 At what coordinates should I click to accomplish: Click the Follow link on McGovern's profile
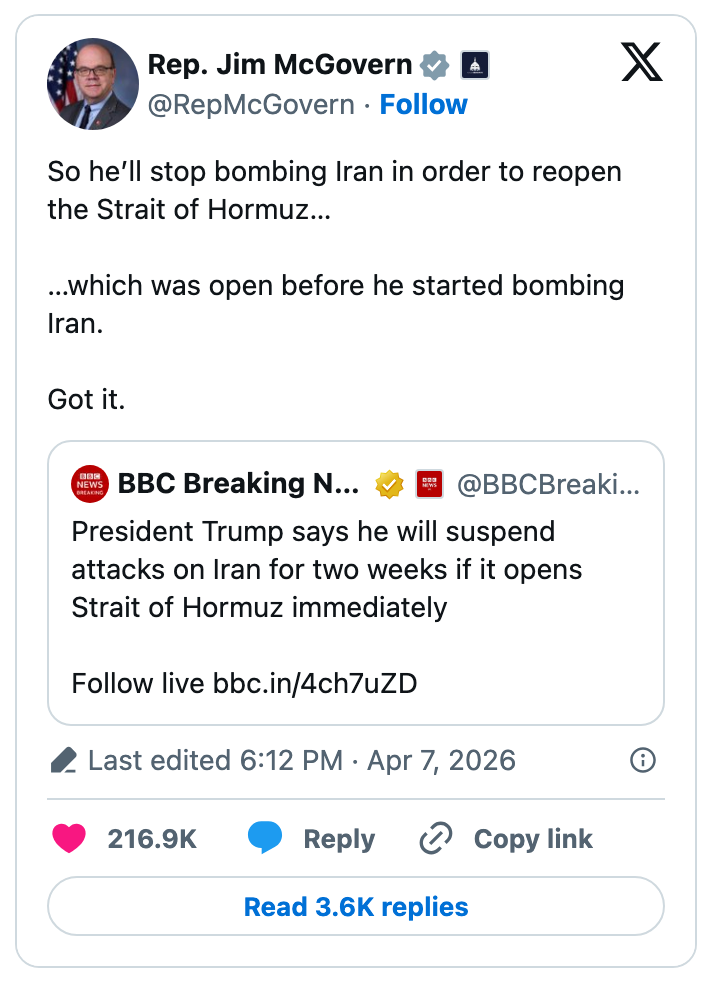pyautogui.click(x=424, y=104)
